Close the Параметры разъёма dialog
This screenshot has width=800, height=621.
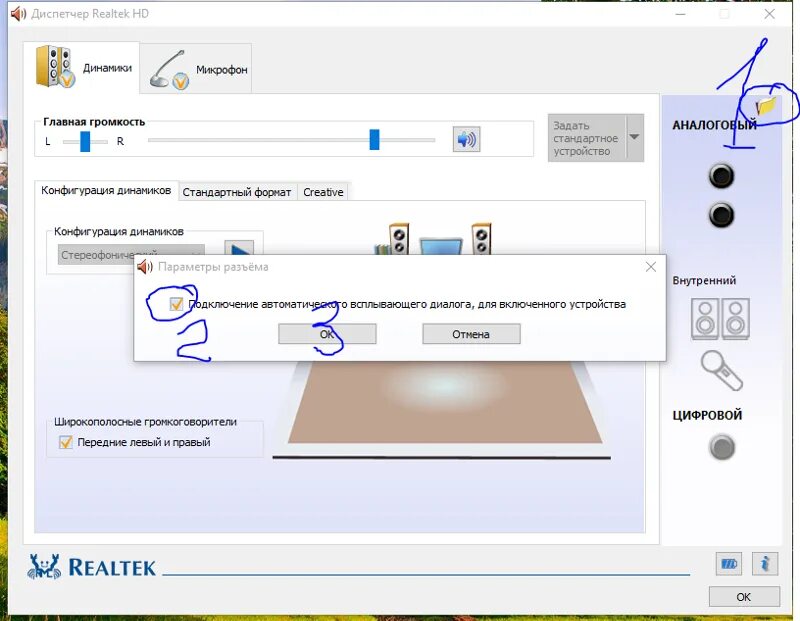pos(651,267)
